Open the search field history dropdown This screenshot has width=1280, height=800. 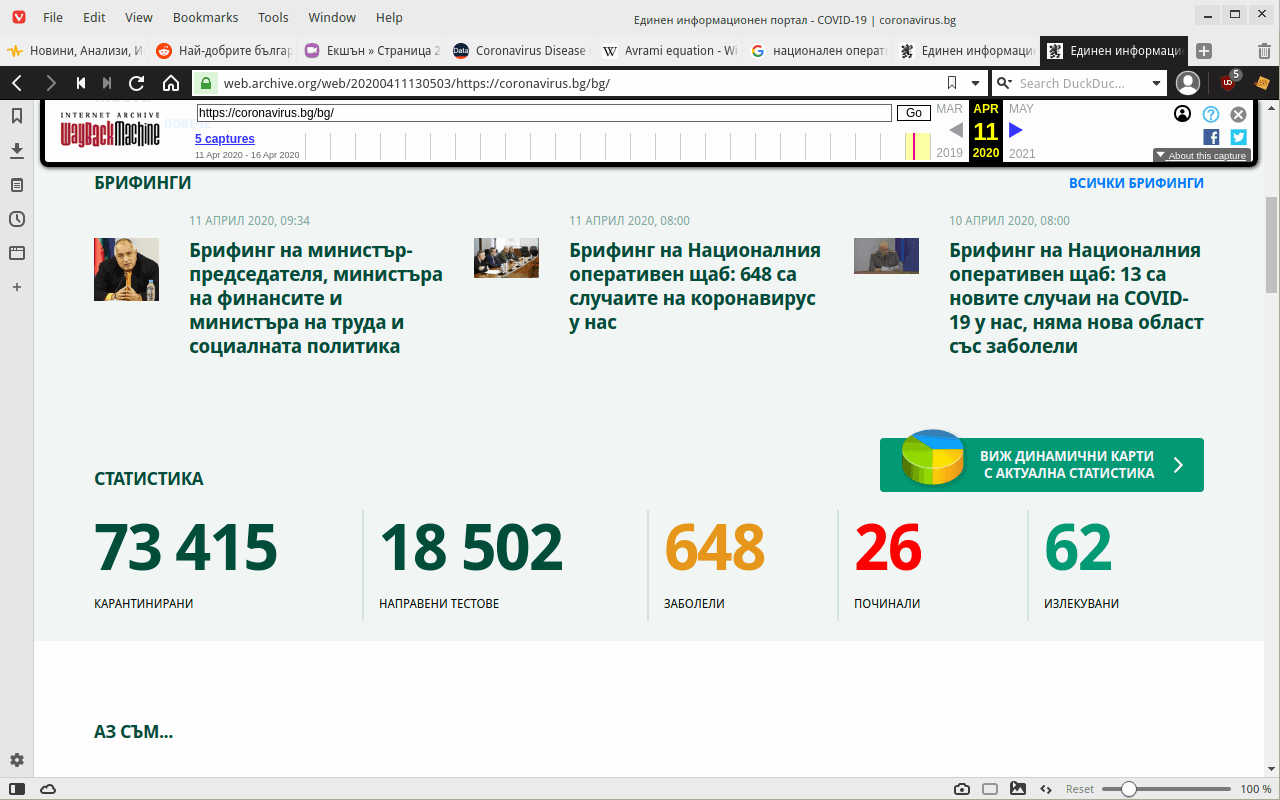[1156, 83]
